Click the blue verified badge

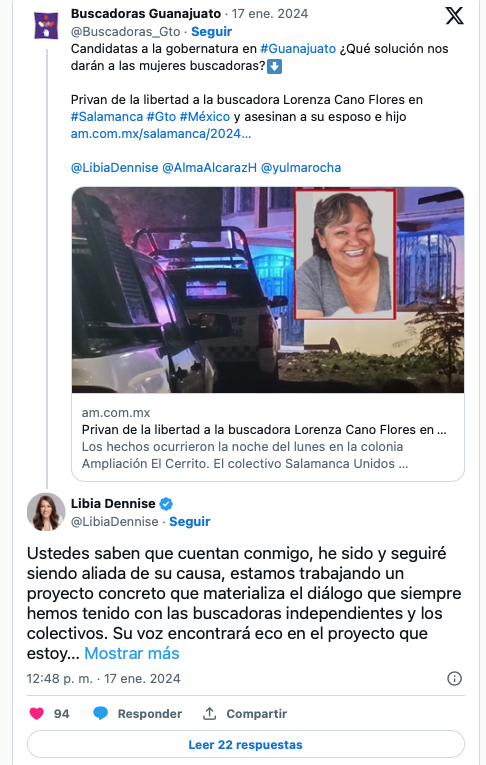tap(166, 503)
